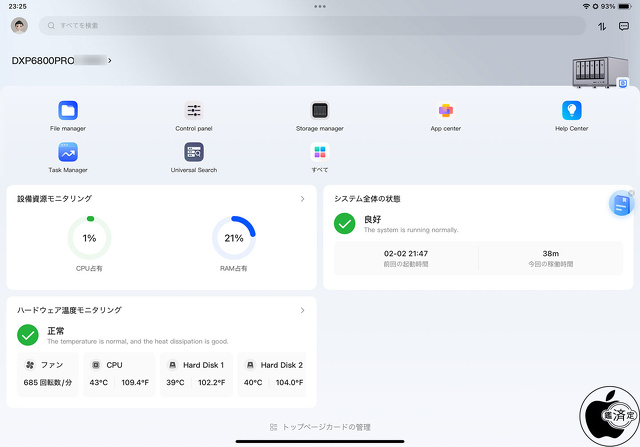
Task: Open トップページカードの管理 link
Action: coord(320,427)
